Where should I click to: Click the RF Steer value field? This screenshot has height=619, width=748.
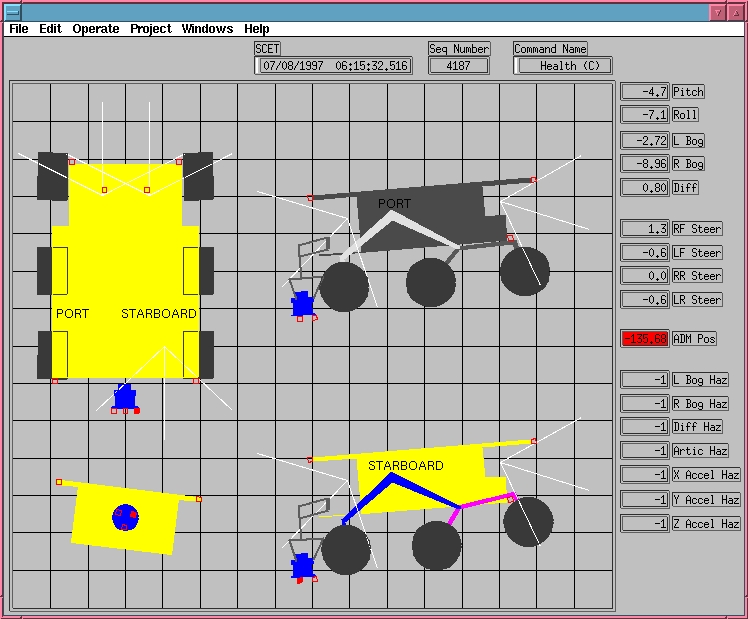(645, 229)
